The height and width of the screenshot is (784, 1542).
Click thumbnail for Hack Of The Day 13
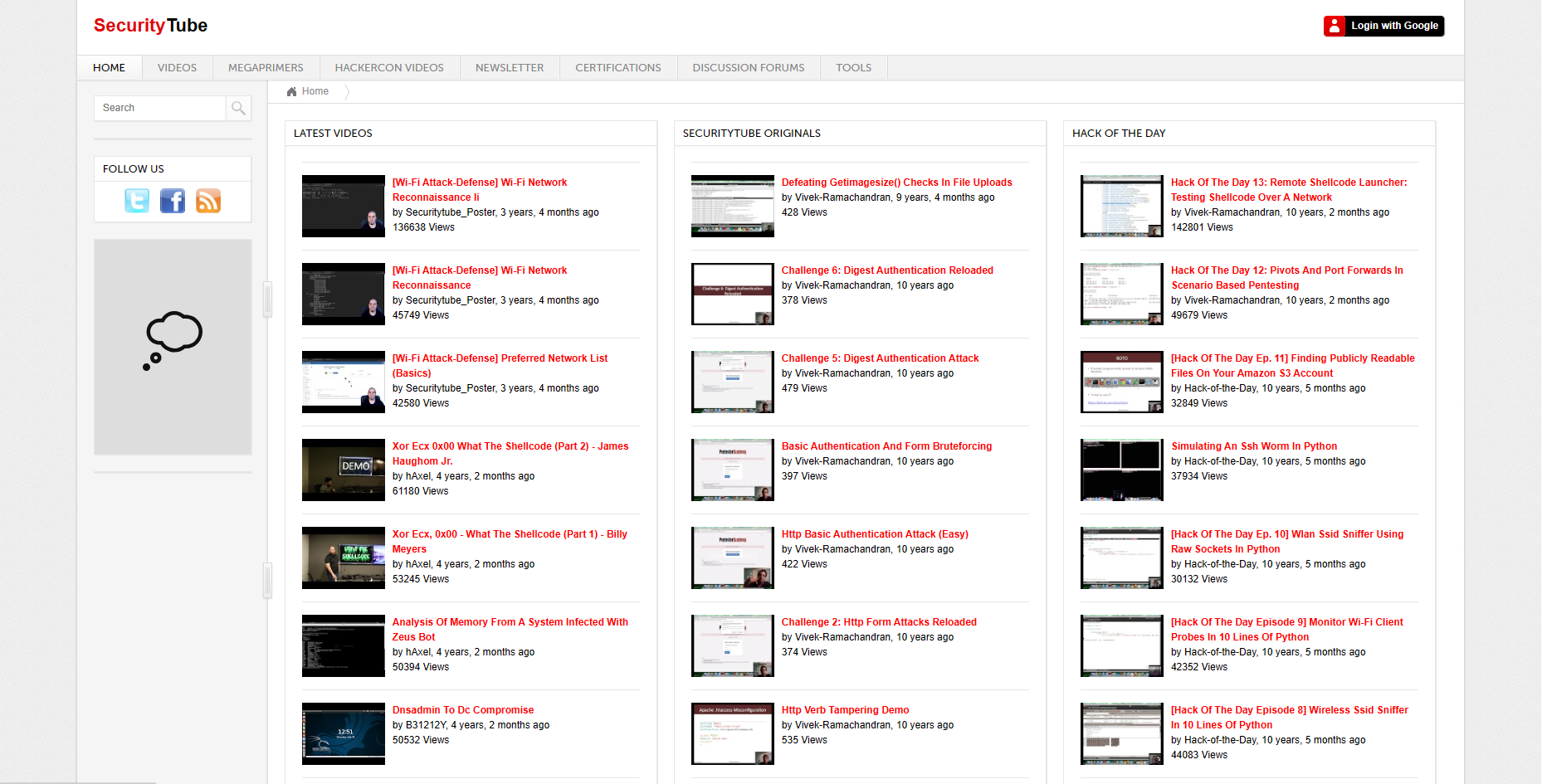tap(1122, 206)
